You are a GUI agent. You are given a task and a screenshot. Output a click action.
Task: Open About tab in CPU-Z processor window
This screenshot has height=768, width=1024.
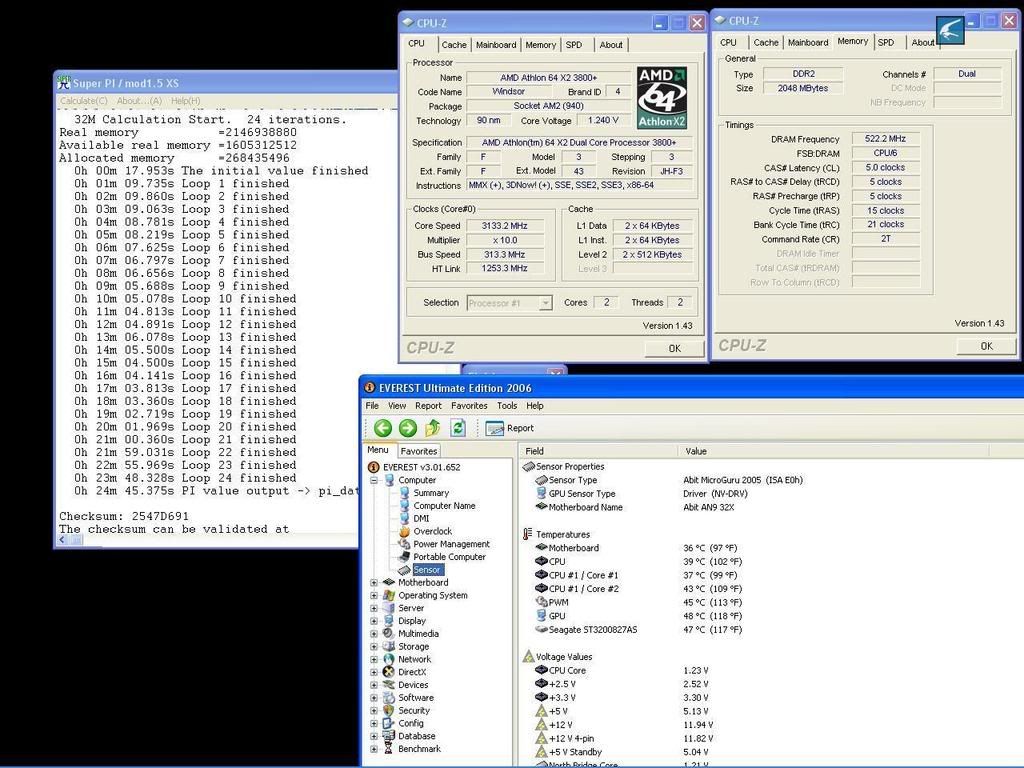(611, 44)
